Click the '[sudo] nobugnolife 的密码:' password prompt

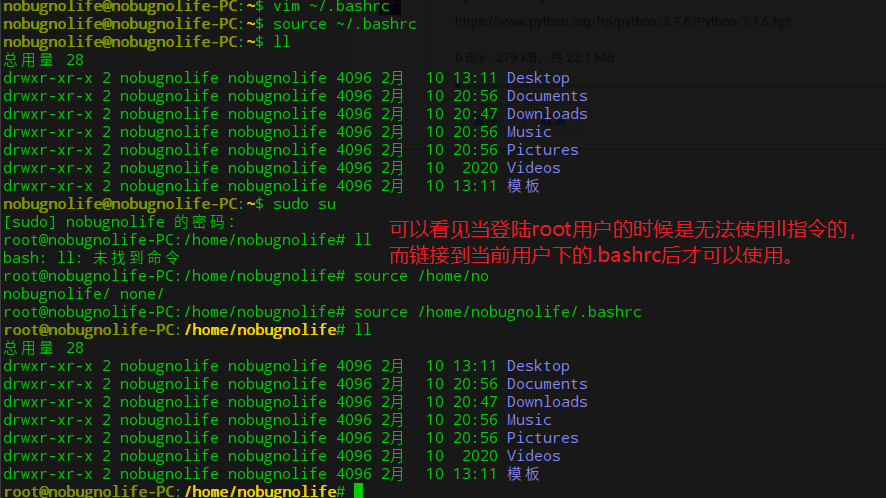click(x=119, y=222)
